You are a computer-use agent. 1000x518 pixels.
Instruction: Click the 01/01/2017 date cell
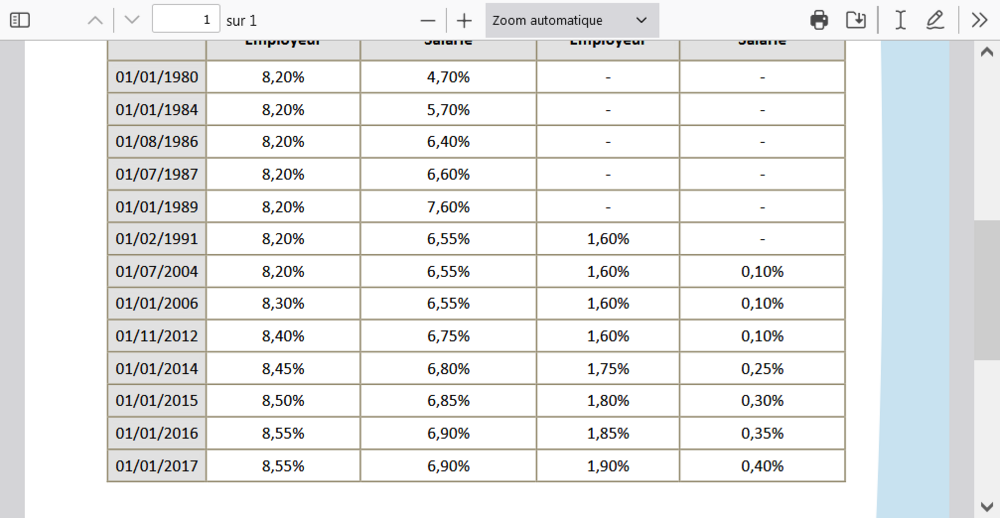pyautogui.click(x=157, y=465)
